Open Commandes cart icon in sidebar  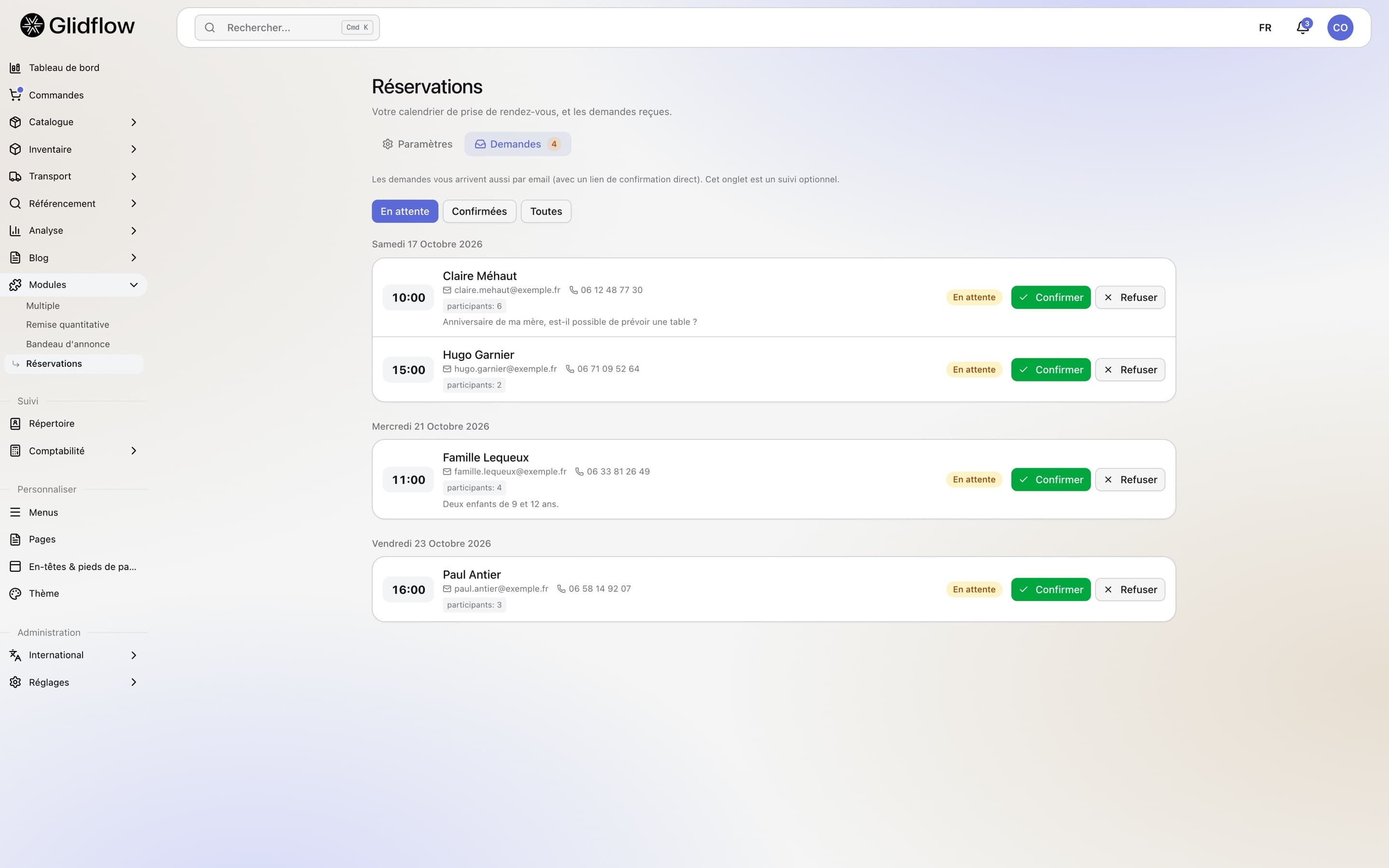click(15, 95)
